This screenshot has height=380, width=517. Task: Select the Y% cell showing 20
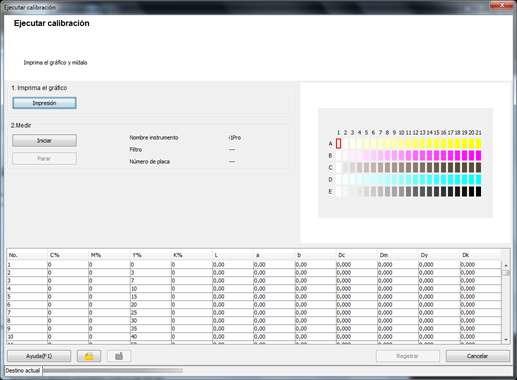tap(150, 305)
